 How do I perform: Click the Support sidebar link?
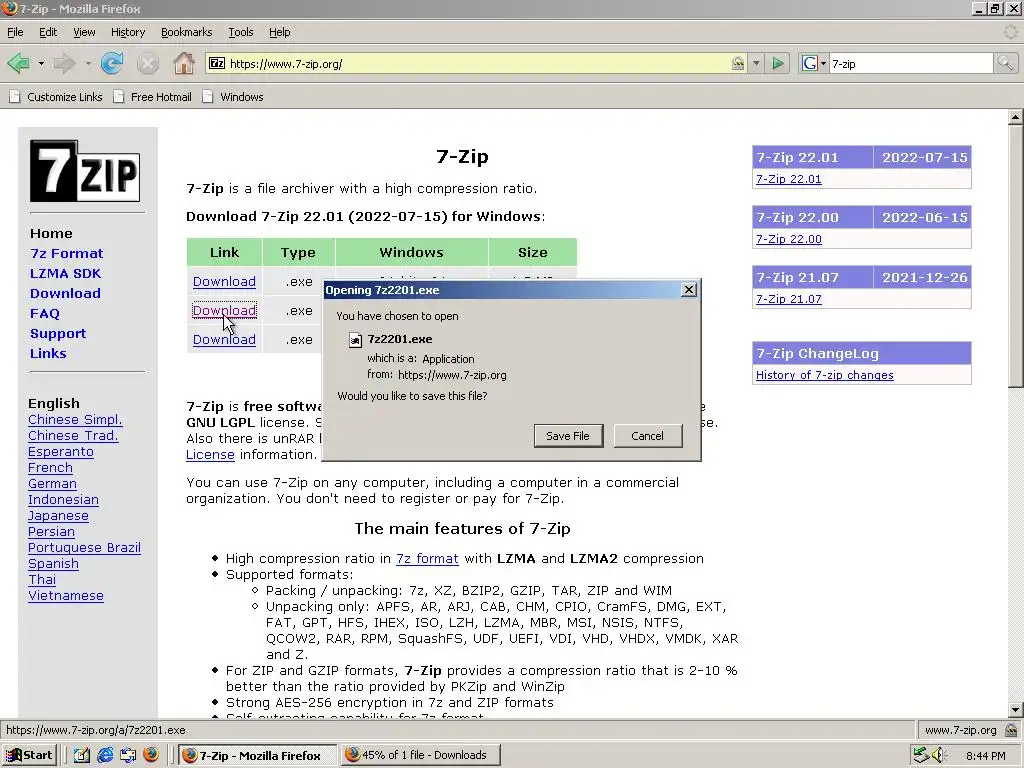[58, 334]
